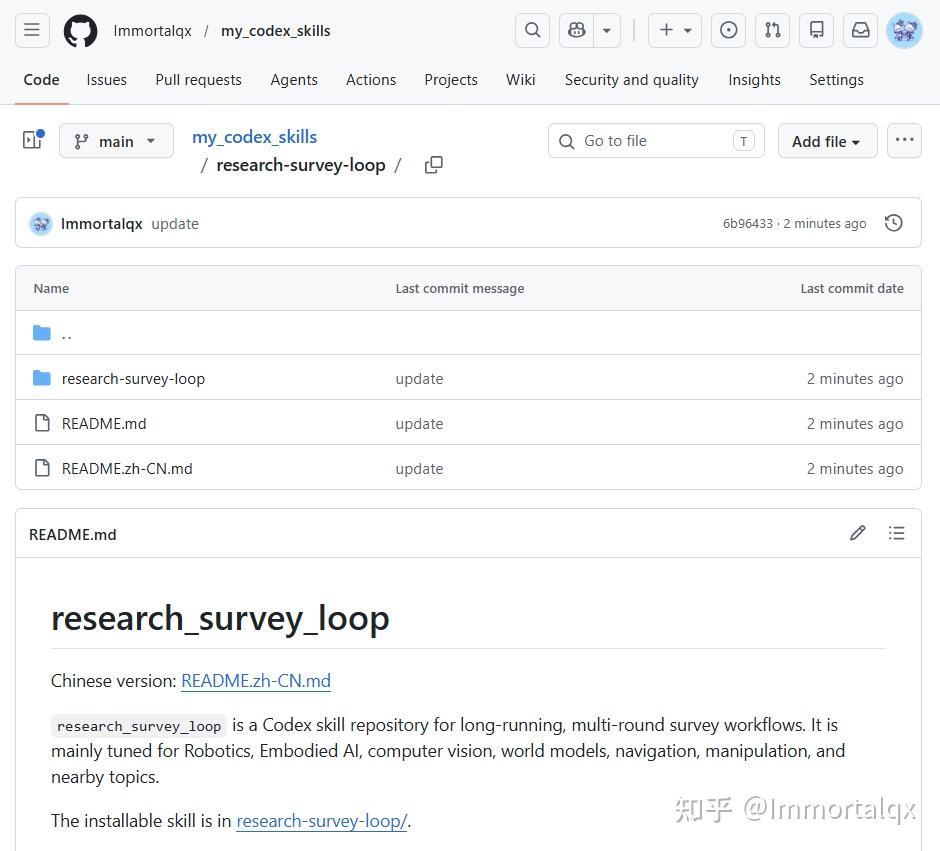Open Copilot chat icon
Image resolution: width=940 pixels, height=851 pixels.
click(577, 30)
